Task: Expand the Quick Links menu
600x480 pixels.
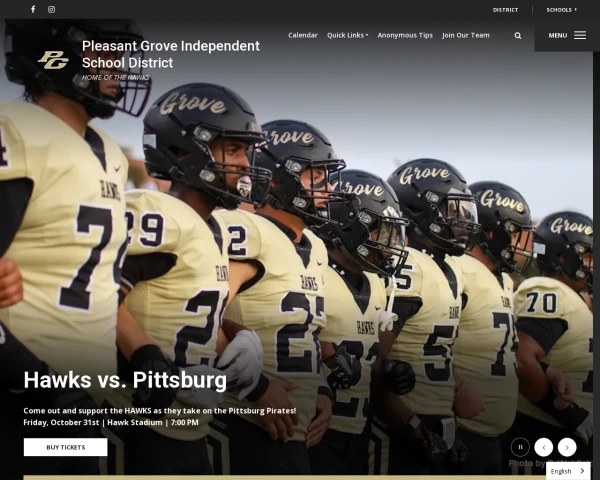Action: click(347, 35)
